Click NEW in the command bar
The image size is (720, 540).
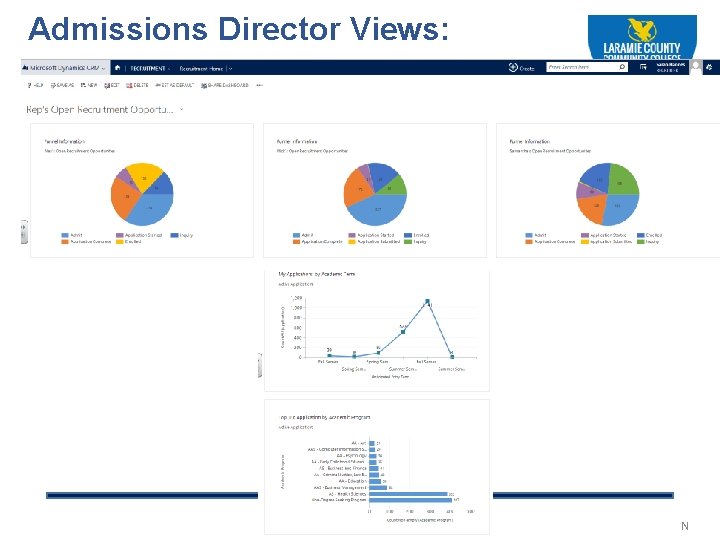pos(89,85)
